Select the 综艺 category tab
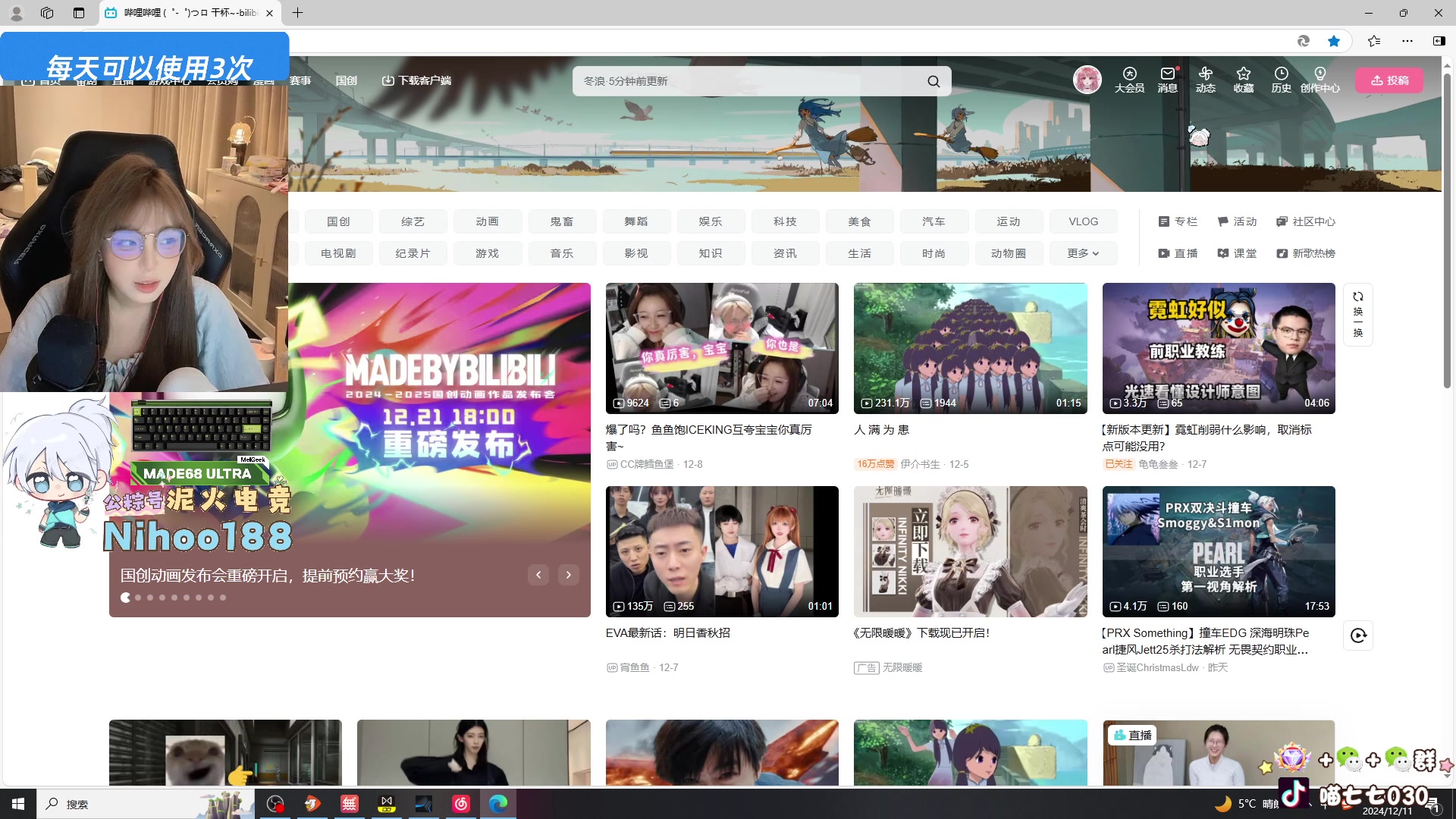The height and width of the screenshot is (819, 1456). [x=413, y=221]
